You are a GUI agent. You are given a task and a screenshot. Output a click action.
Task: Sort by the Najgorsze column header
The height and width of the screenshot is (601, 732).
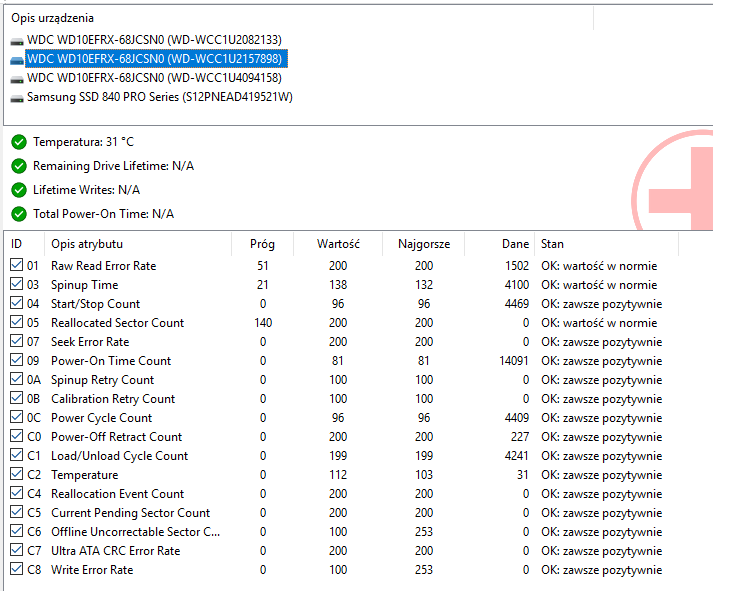tap(423, 244)
